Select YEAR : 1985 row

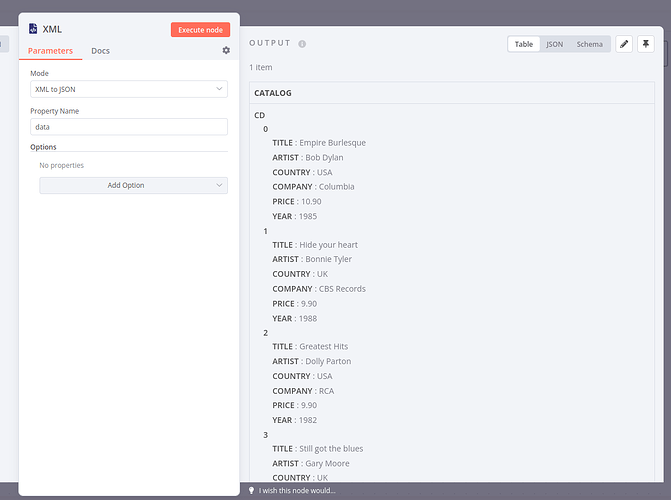tap(294, 216)
